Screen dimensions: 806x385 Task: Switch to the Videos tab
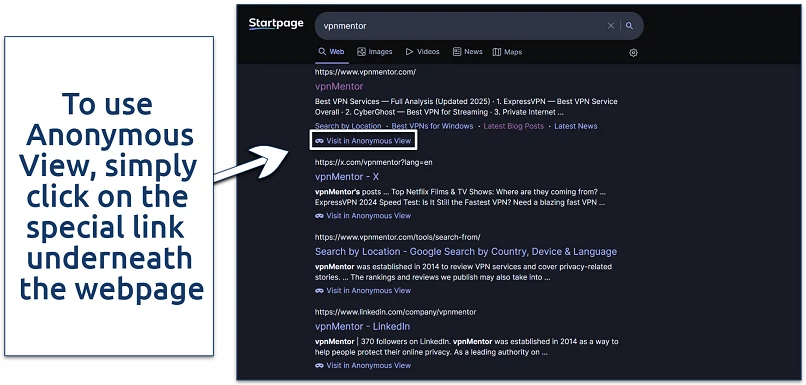coord(423,52)
